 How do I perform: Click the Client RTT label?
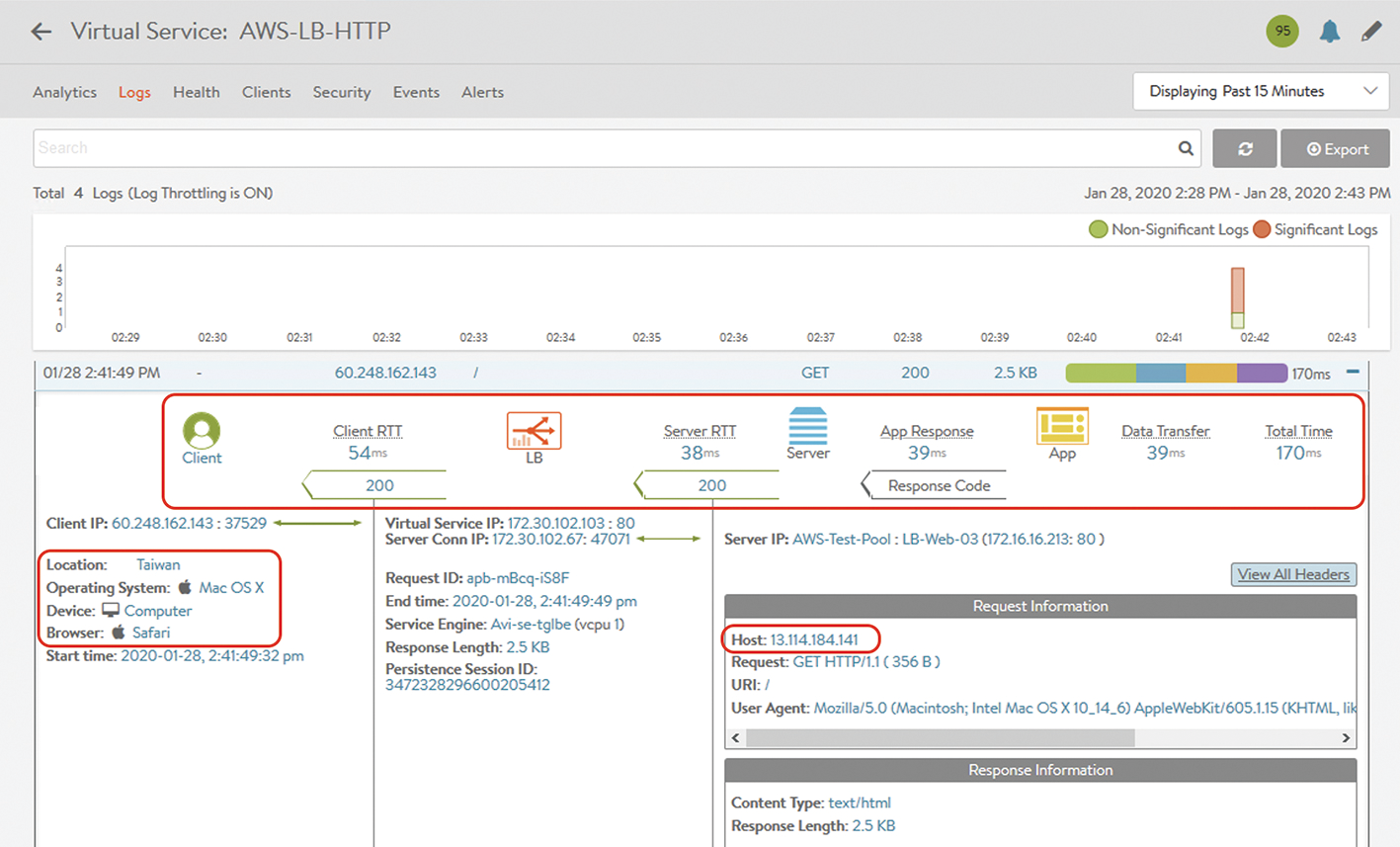[x=368, y=431]
